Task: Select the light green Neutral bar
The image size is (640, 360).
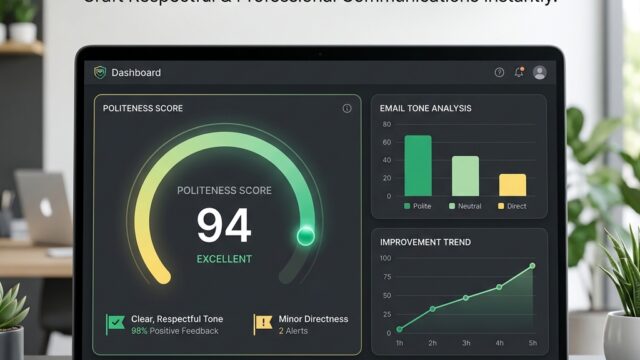Action: [465, 176]
